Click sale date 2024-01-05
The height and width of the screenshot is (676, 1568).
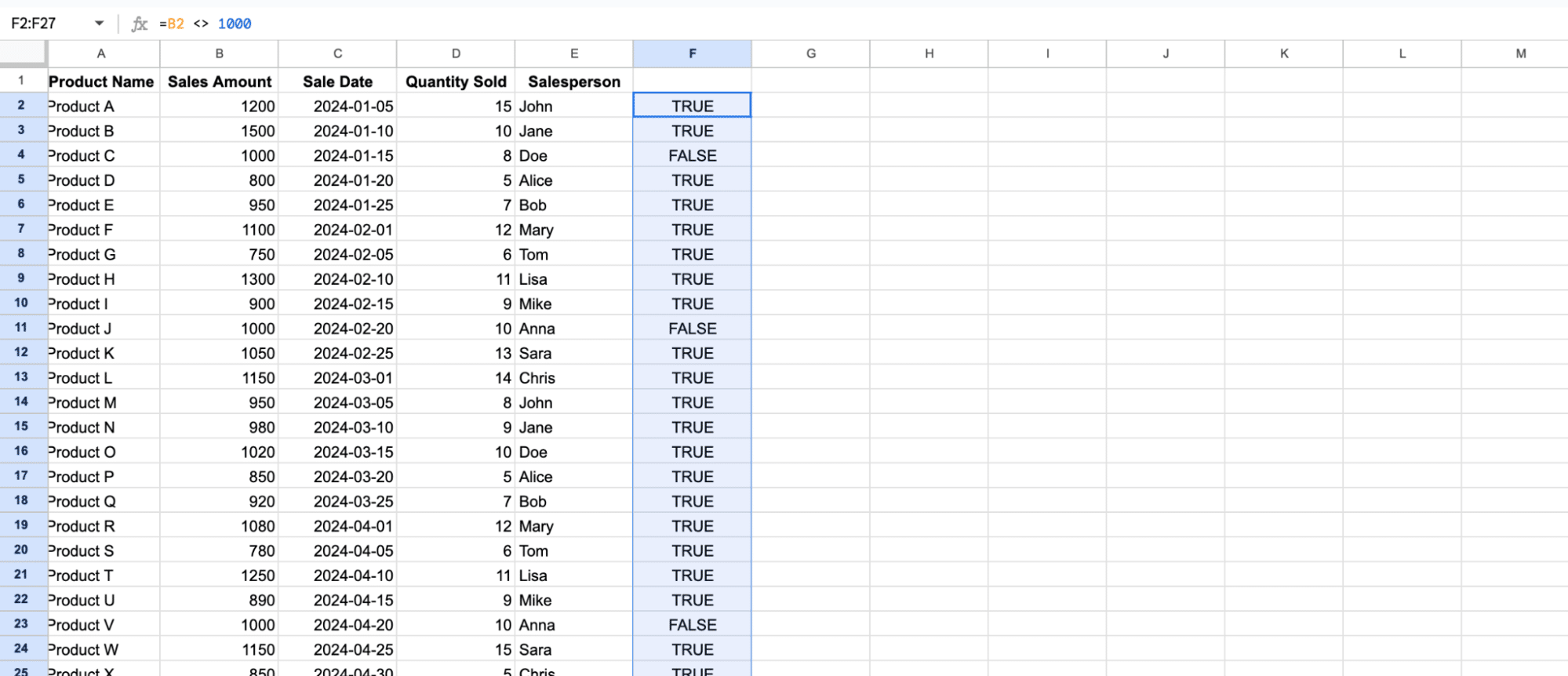[x=337, y=106]
